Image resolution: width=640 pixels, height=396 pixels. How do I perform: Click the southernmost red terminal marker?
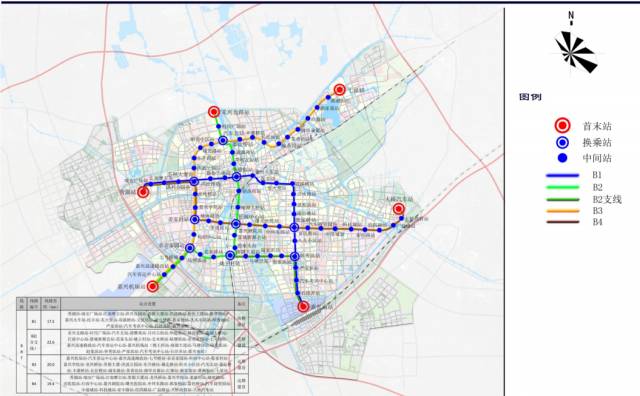(303, 307)
